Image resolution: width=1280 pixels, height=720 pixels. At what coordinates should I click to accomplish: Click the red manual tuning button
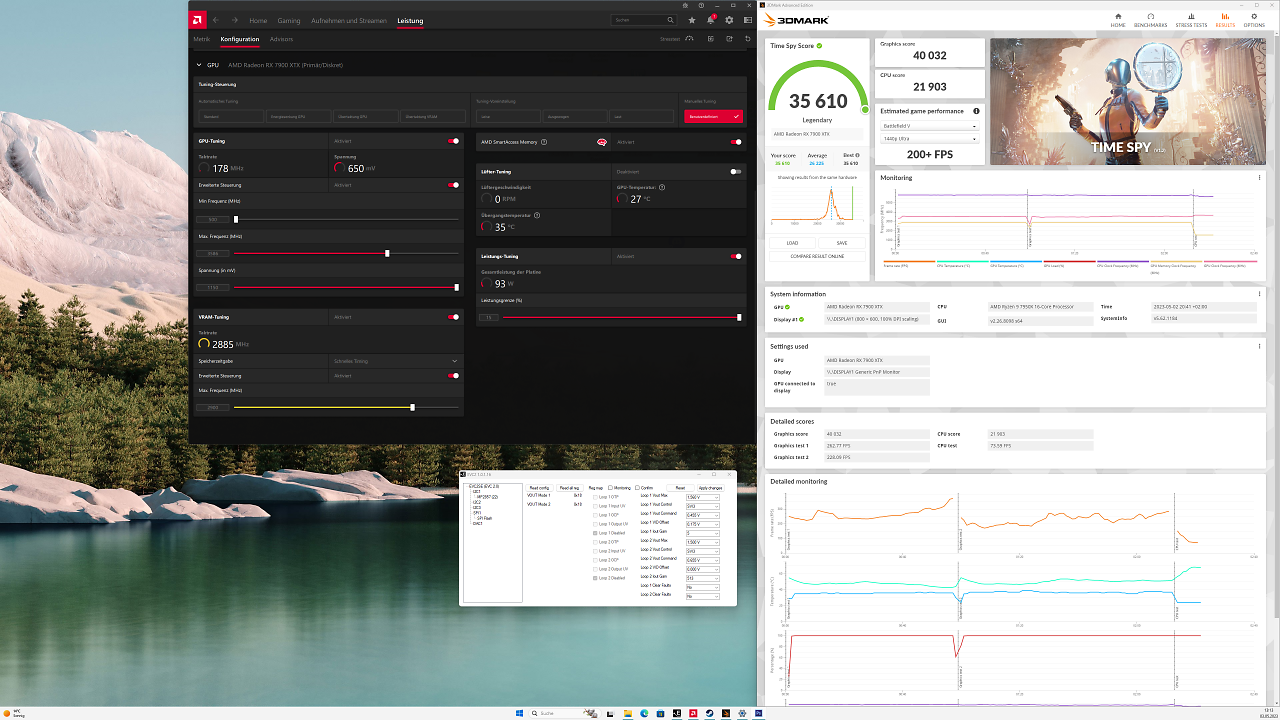click(x=714, y=116)
